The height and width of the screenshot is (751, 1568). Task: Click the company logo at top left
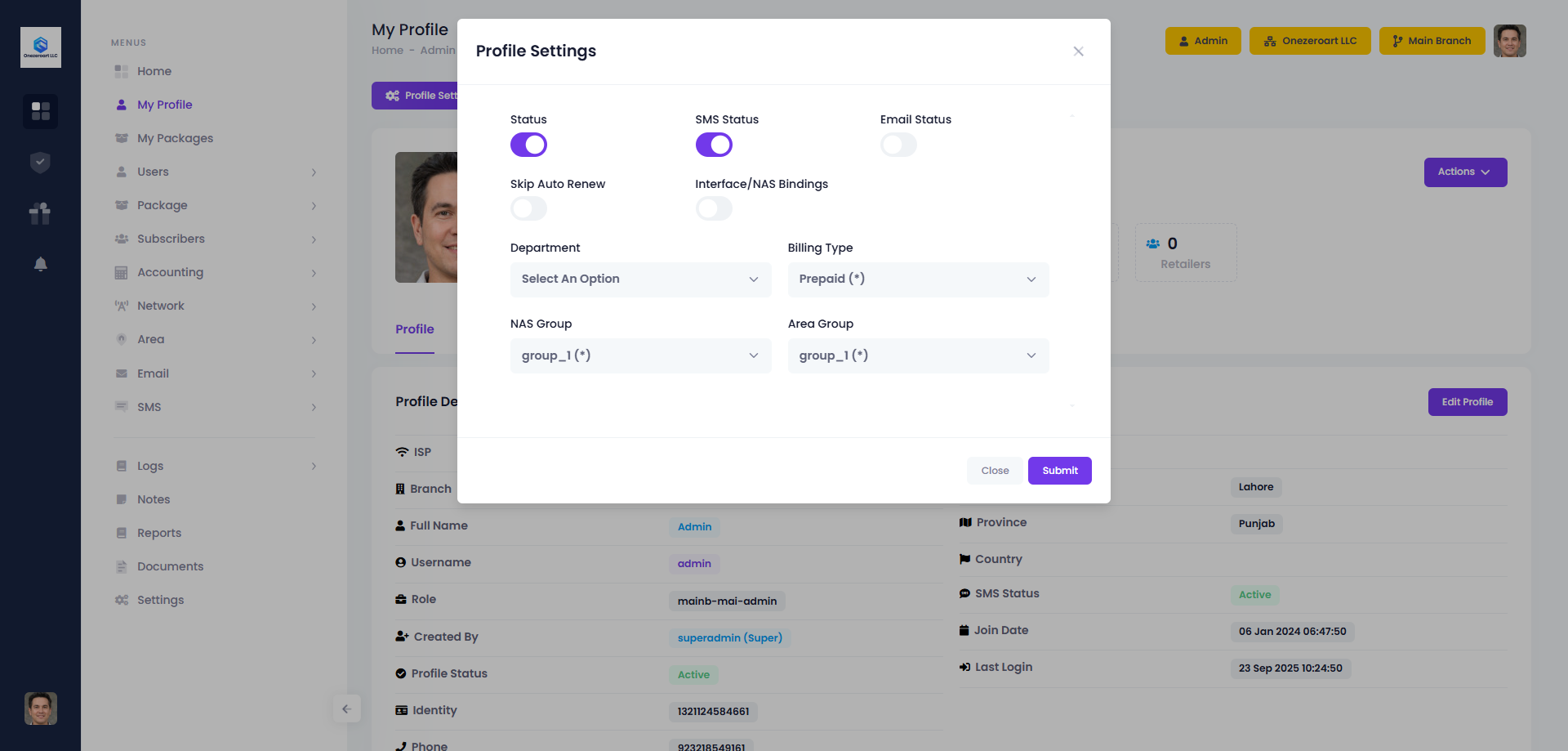[x=40, y=47]
